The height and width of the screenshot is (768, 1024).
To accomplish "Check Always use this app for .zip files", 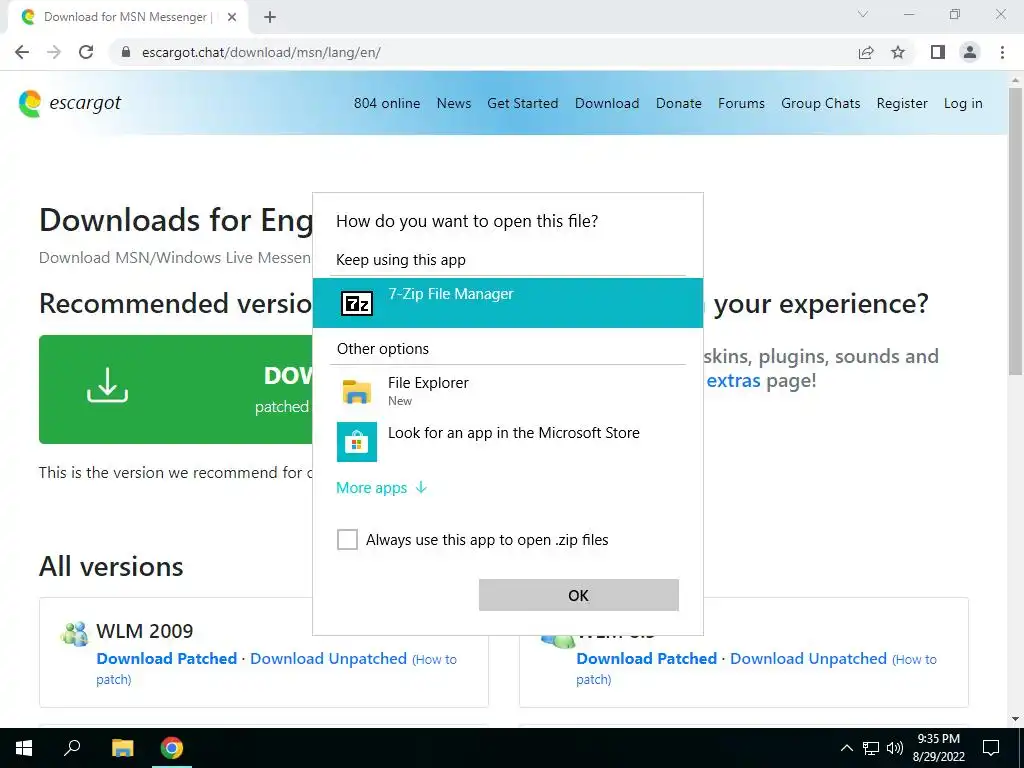I will pyautogui.click(x=347, y=539).
